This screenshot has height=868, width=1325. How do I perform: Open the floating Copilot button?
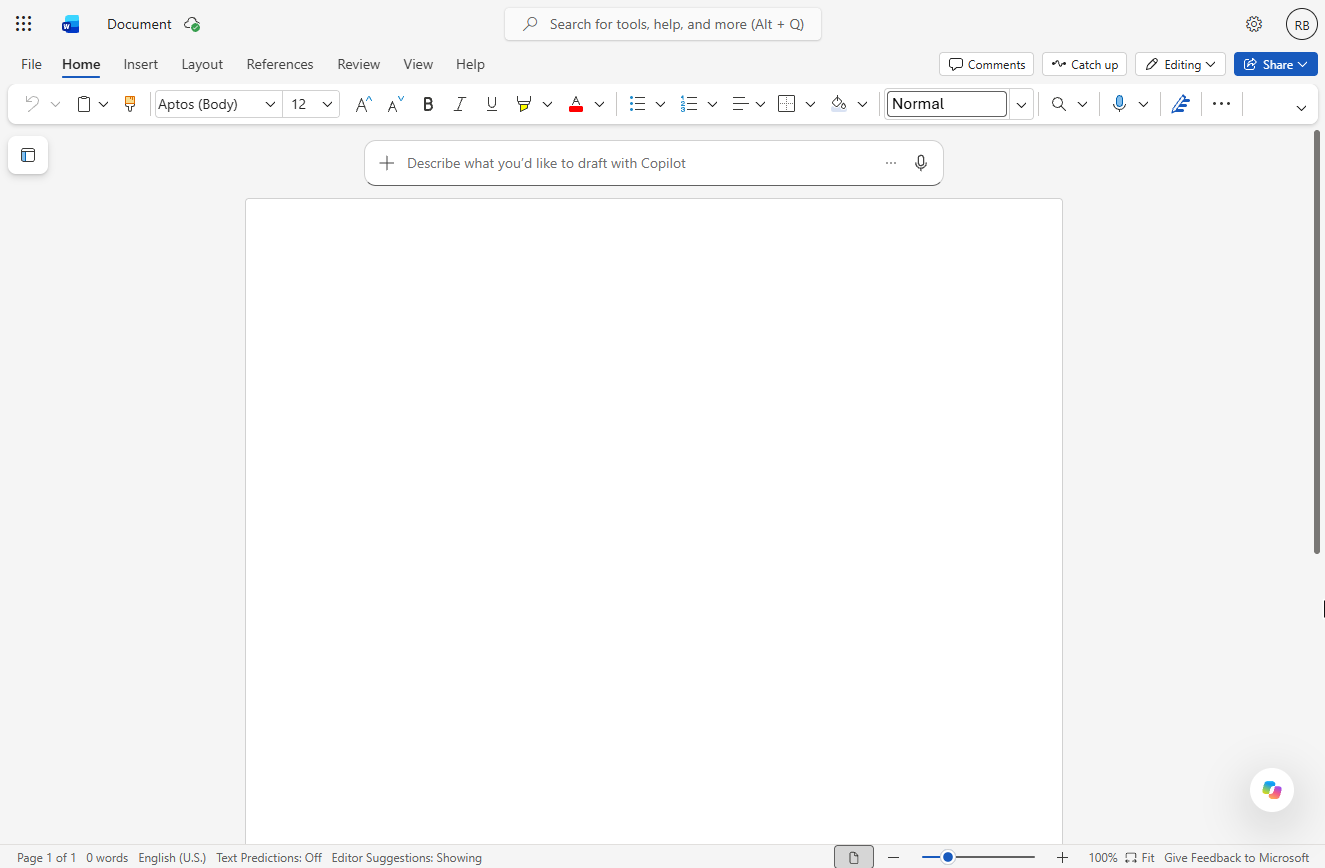[1272, 790]
